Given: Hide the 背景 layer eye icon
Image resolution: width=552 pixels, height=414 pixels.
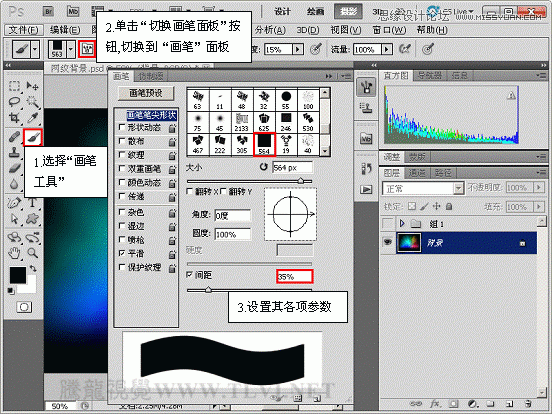Looking at the screenshot, I should [388, 242].
